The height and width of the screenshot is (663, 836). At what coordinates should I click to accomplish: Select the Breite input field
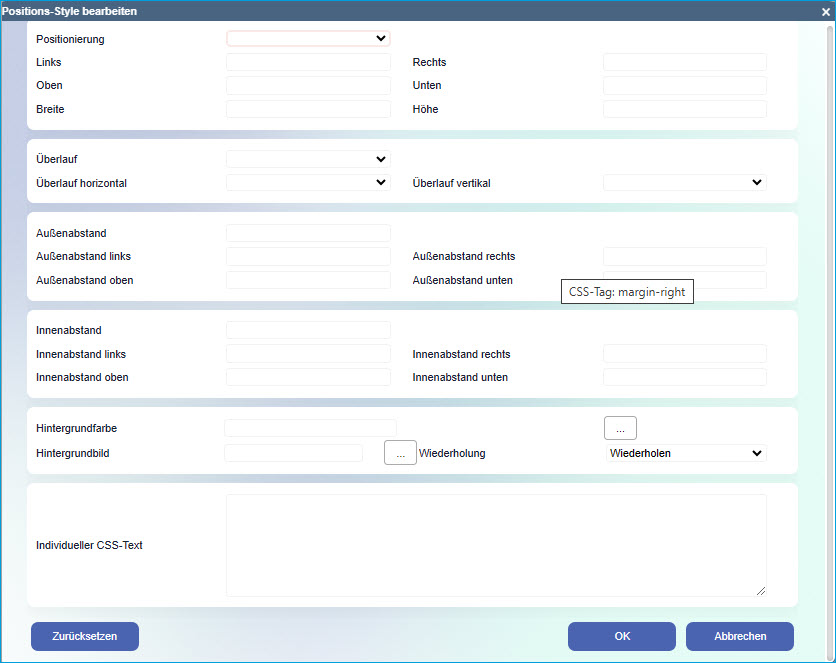pos(308,109)
